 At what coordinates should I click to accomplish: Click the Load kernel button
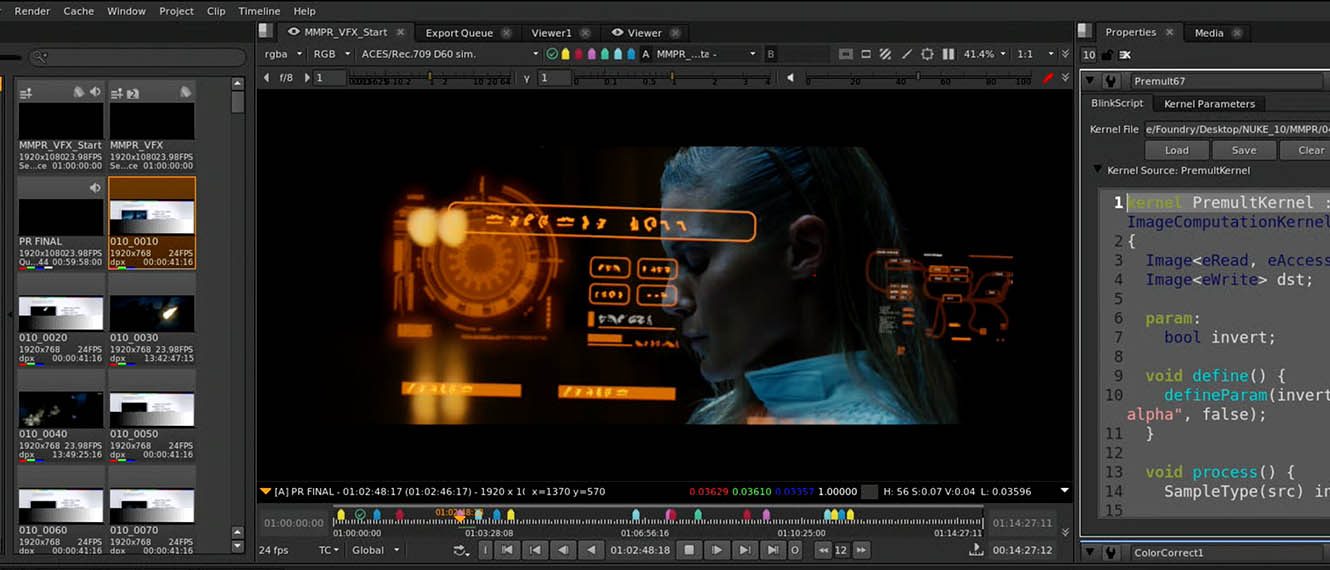1176,150
